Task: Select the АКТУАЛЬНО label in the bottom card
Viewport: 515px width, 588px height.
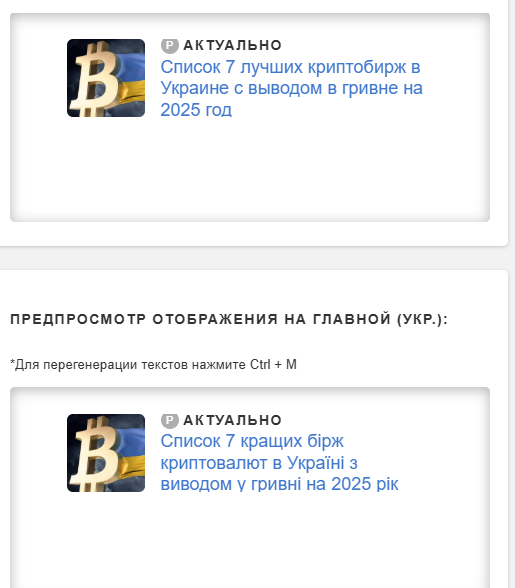Action: click(x=232, y=420)
